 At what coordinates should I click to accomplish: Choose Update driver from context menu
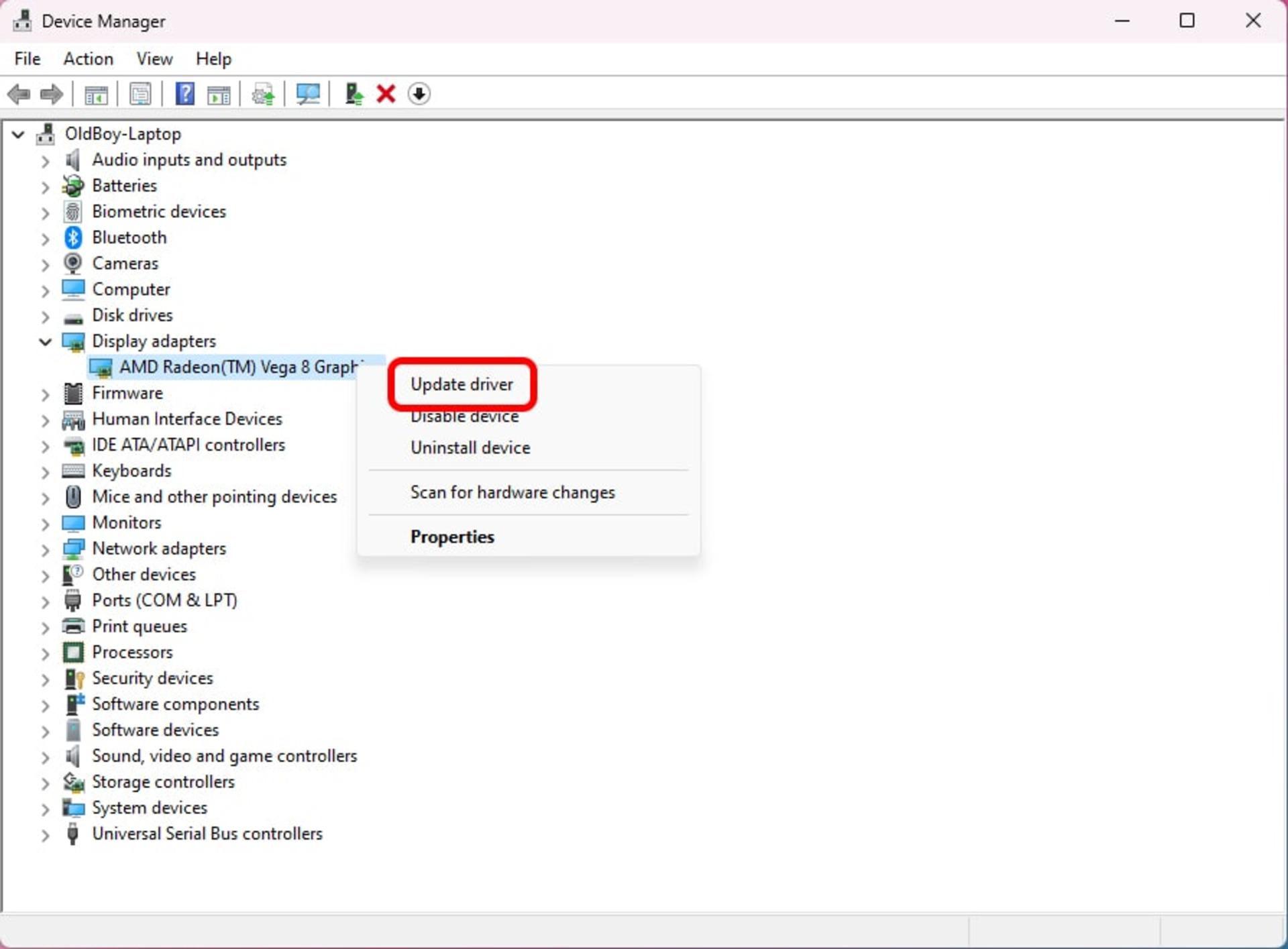pyautogui.click(x=462, y=384)
